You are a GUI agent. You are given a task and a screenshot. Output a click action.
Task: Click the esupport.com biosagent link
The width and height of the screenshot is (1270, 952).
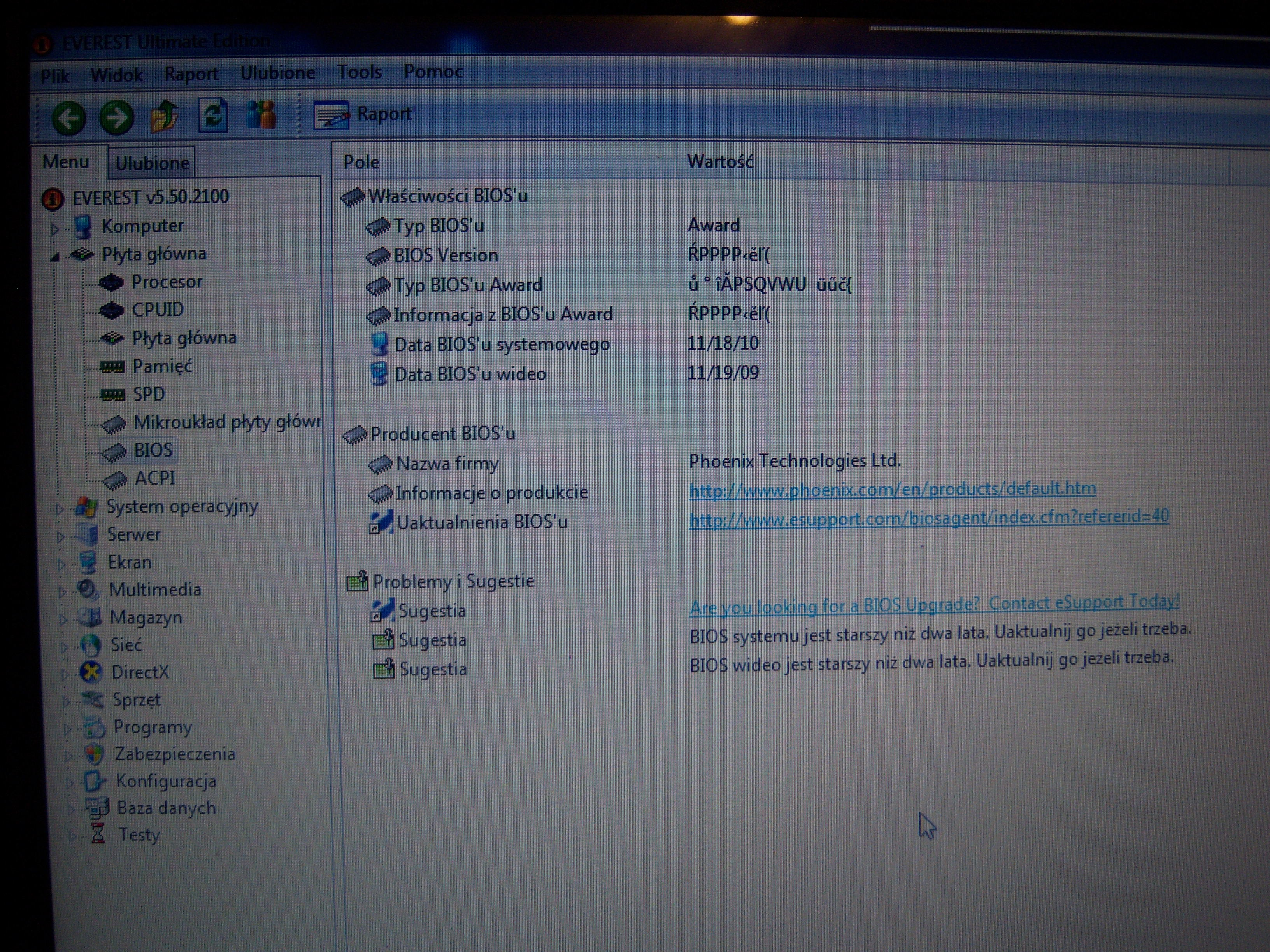pyautogui.click(x=928, y=518)
